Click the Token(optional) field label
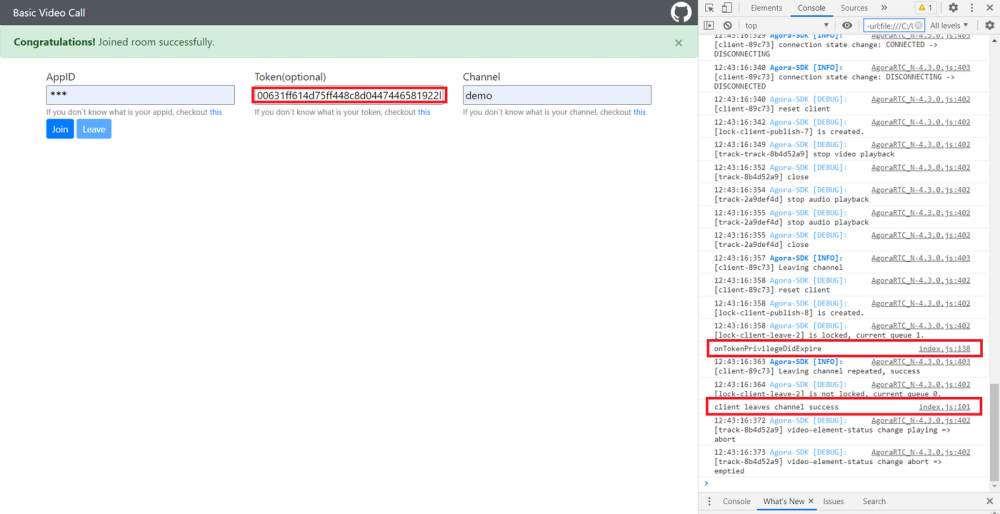This screenshot has width=1000, height=514. [x=290, y=77]
